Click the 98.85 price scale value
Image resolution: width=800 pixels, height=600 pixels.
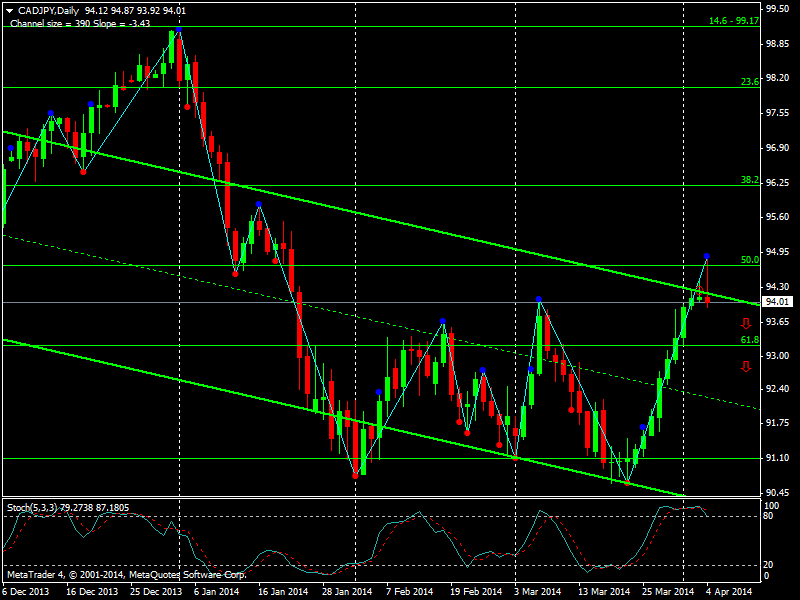pyautogui.click(x=778, y=44)
